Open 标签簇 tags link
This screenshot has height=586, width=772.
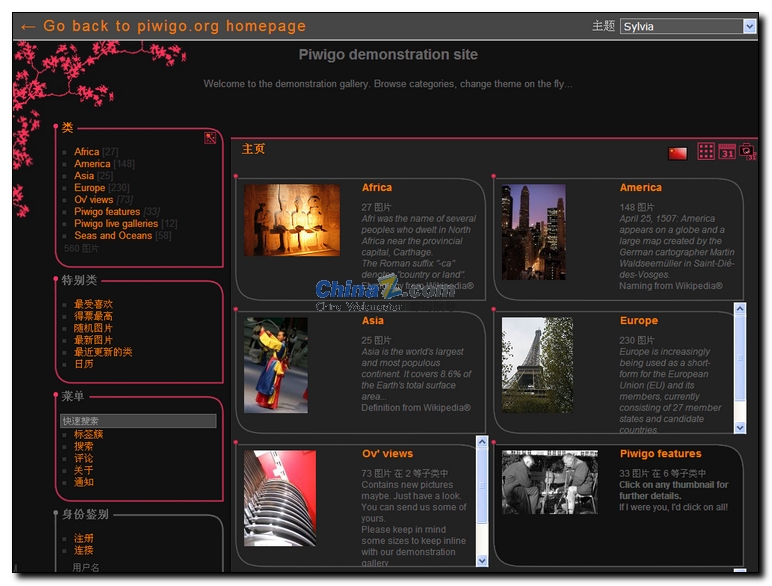pyautogui.click(x=89, y=434)
